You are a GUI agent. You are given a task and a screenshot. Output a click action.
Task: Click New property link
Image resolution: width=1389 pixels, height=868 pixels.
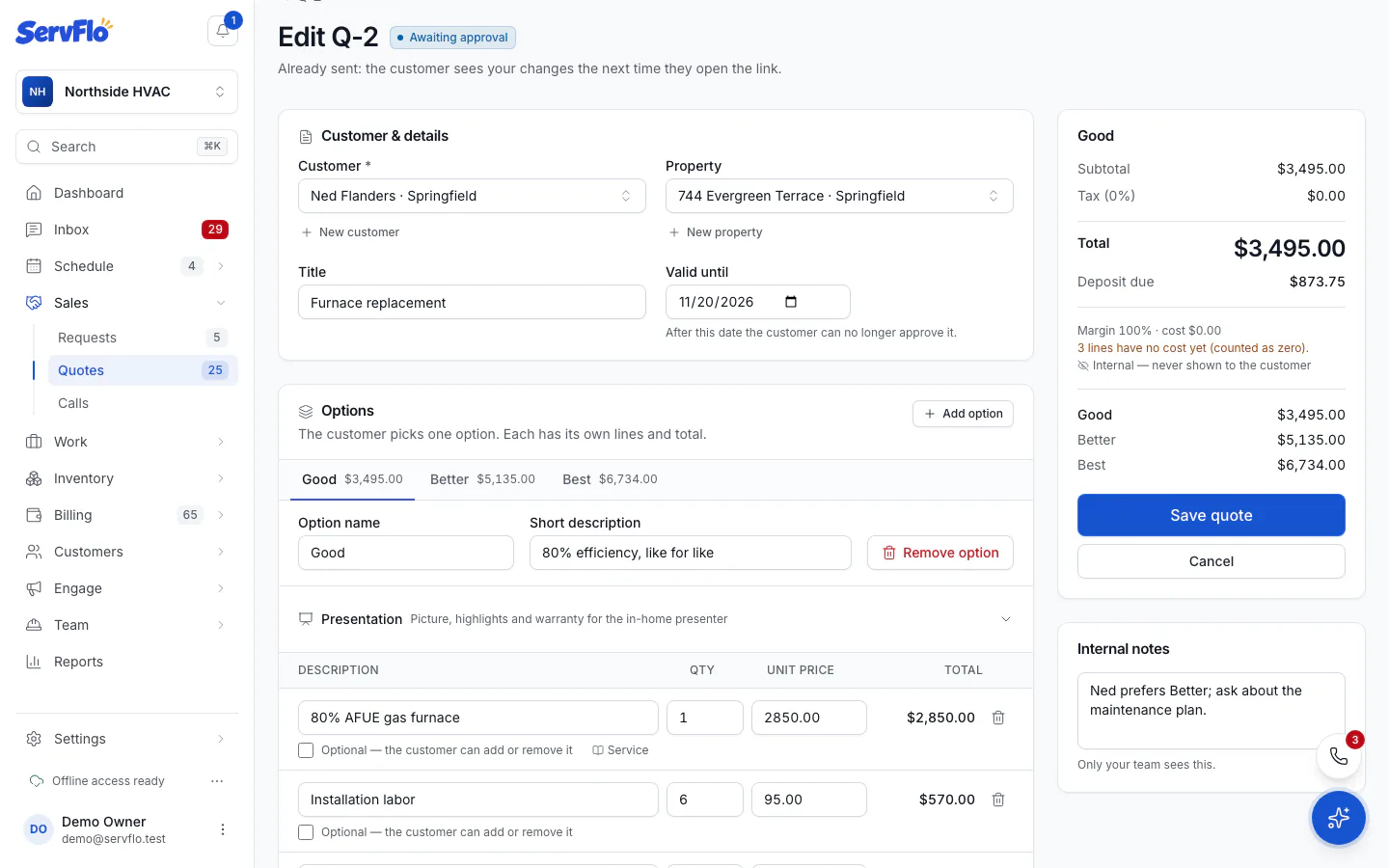click(716, 232)
